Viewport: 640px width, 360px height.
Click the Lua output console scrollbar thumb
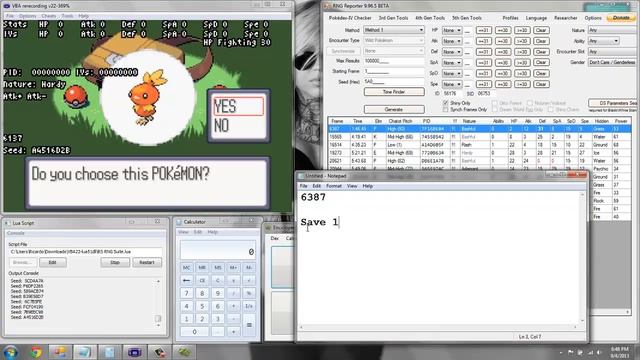[158, 318]
